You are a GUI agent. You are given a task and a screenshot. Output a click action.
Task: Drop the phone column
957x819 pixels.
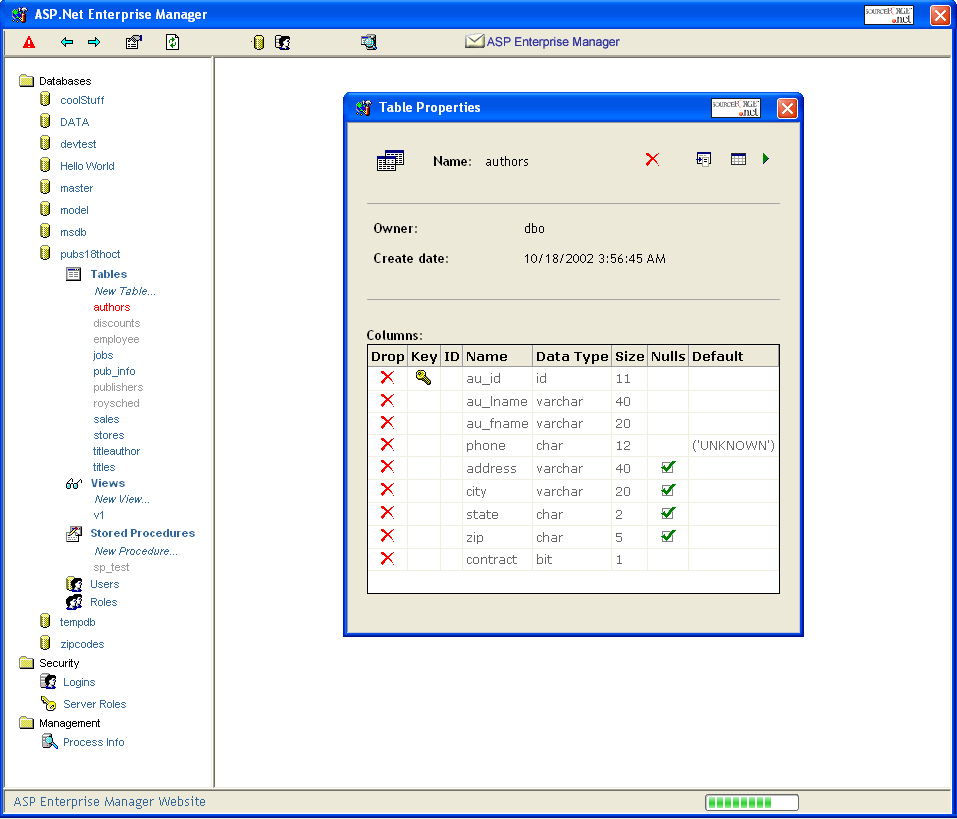[x=387, y=444]
